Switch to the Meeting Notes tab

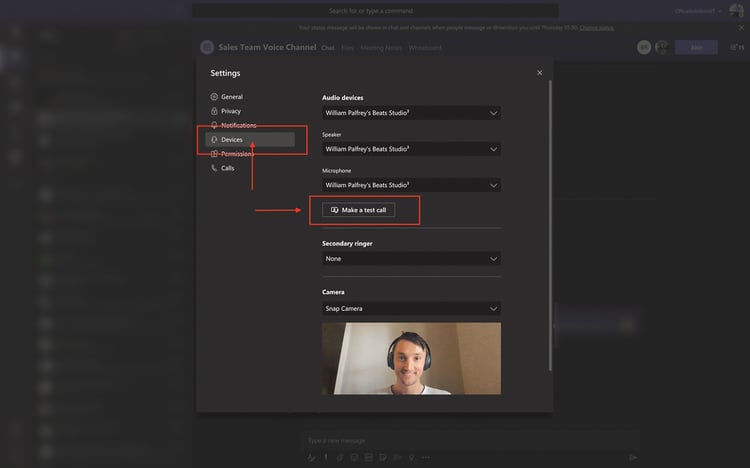381,48
